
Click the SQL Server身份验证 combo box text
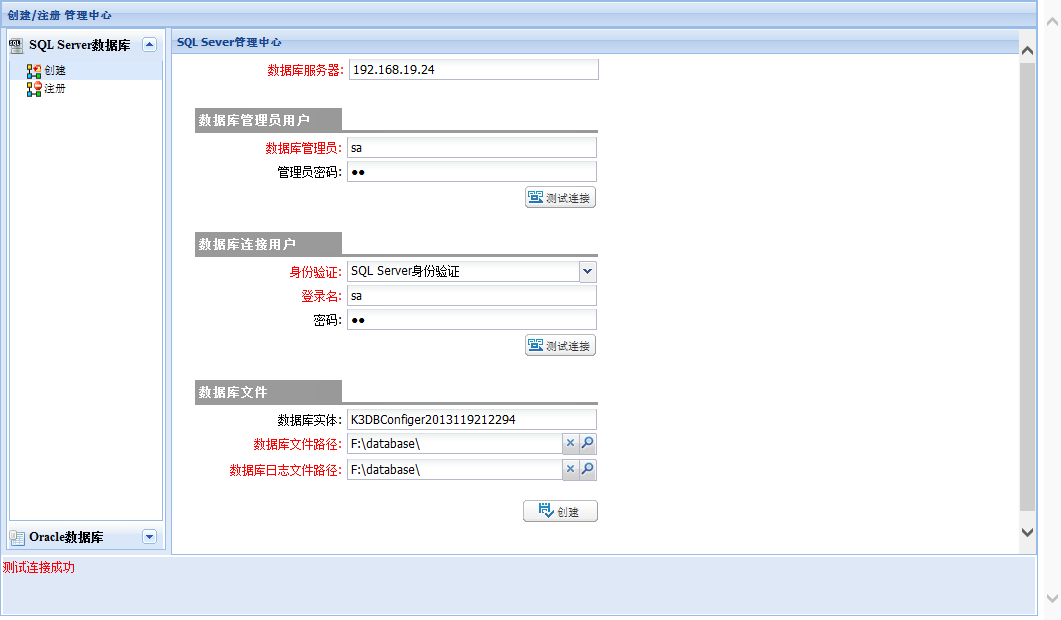(x=464, y=271)
